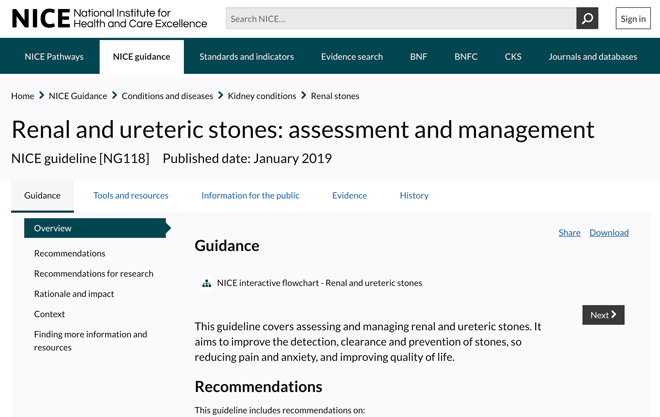Open Conditions and diseases breadcrumb link
The height and width of the screenshot is (417, 660).
[167, 96]
